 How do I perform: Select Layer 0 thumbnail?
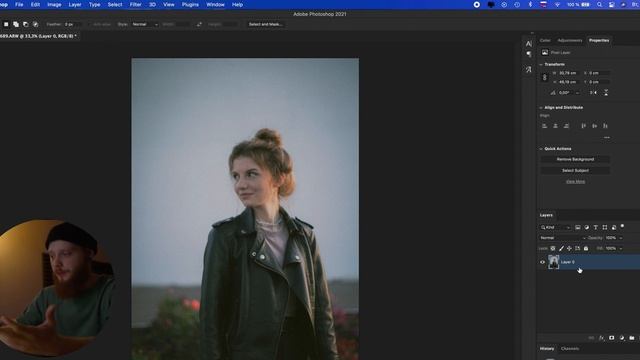click(x=554, y=262)
